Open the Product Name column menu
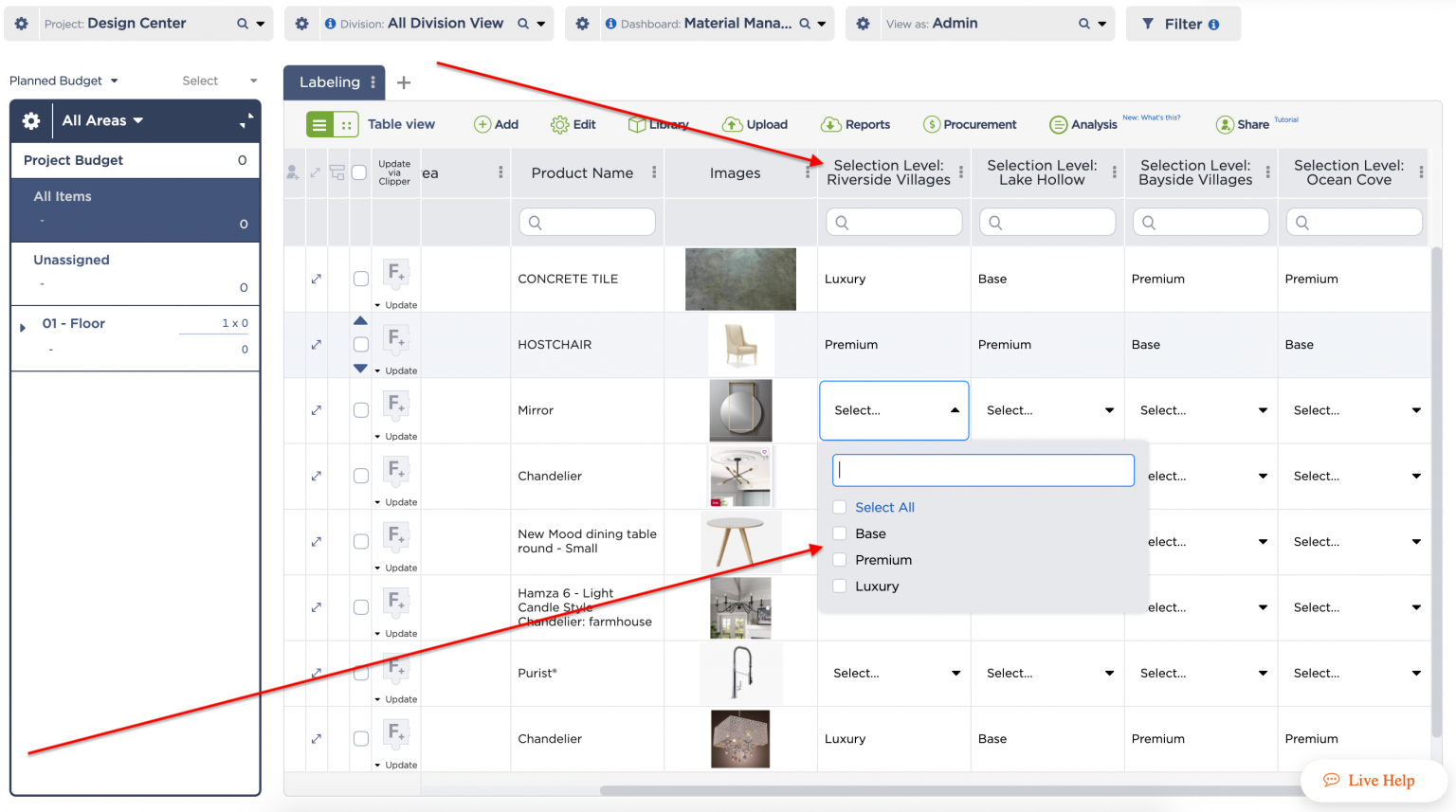 click(653, 172)
